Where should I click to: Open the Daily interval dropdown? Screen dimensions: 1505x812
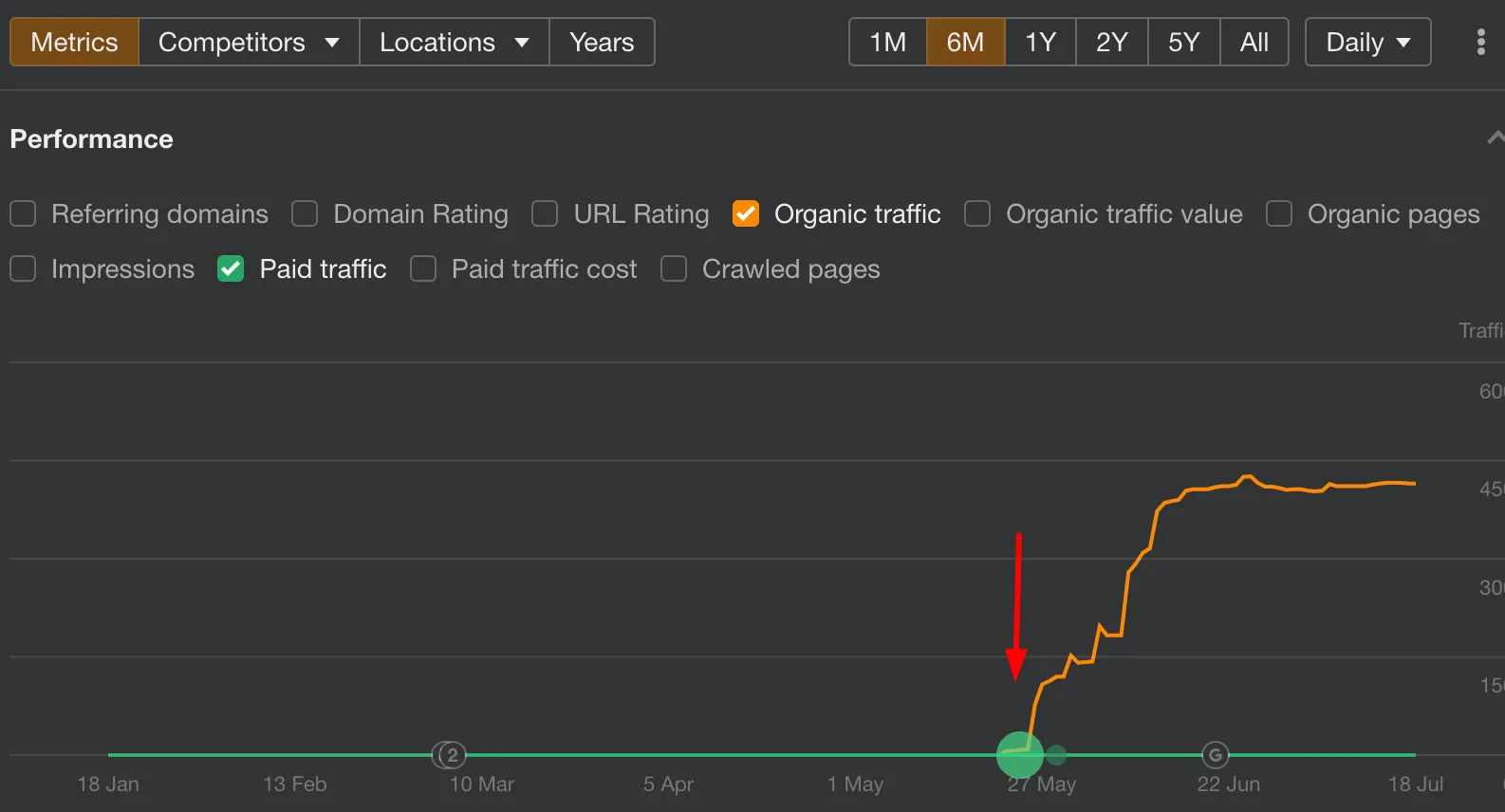[x=1367, y=42]
